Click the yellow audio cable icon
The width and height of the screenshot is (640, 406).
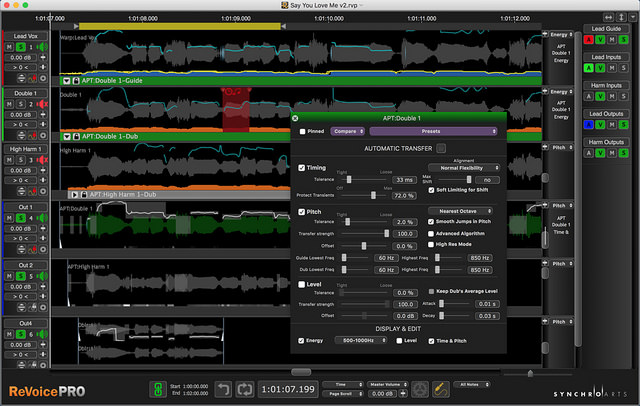(440, 390)
